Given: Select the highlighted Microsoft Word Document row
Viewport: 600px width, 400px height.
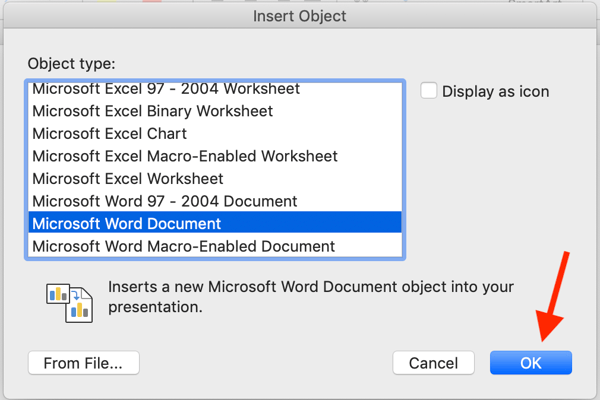Looking at the screenshot, I should (215, 222).
